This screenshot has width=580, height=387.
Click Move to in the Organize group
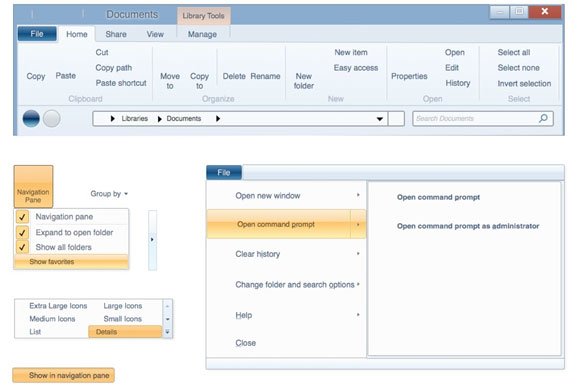170,81
